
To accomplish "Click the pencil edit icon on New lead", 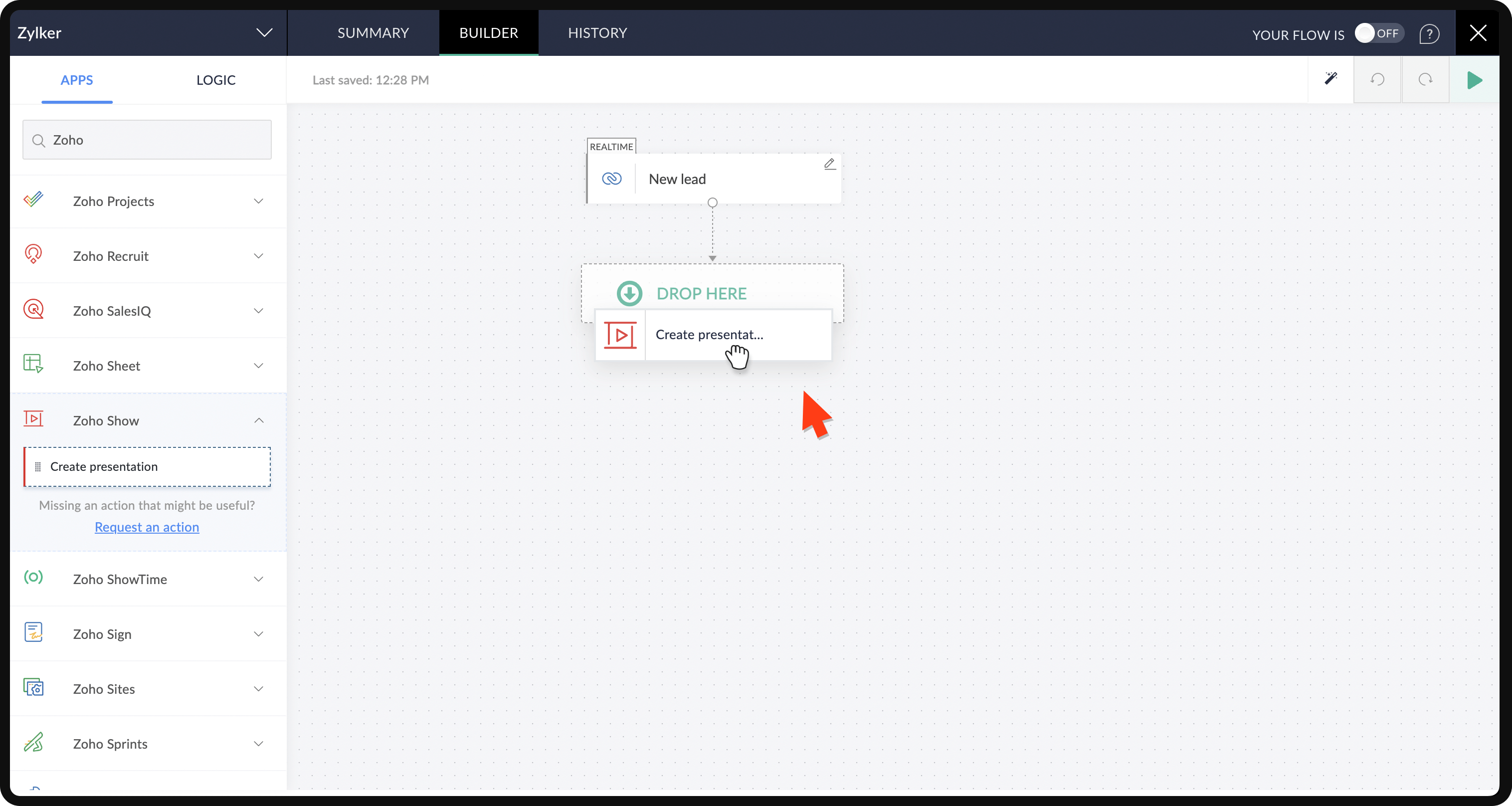I will (829, 164).
